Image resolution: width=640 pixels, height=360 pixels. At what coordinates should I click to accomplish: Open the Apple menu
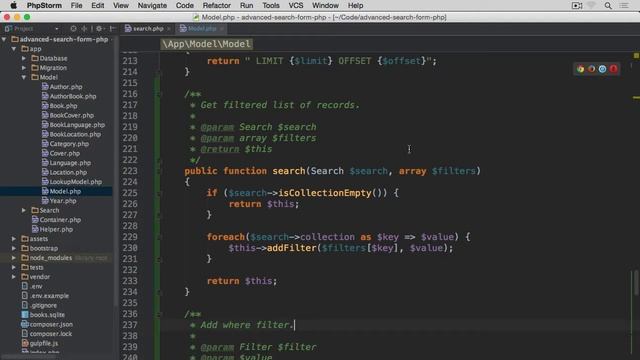coord(13,5)
